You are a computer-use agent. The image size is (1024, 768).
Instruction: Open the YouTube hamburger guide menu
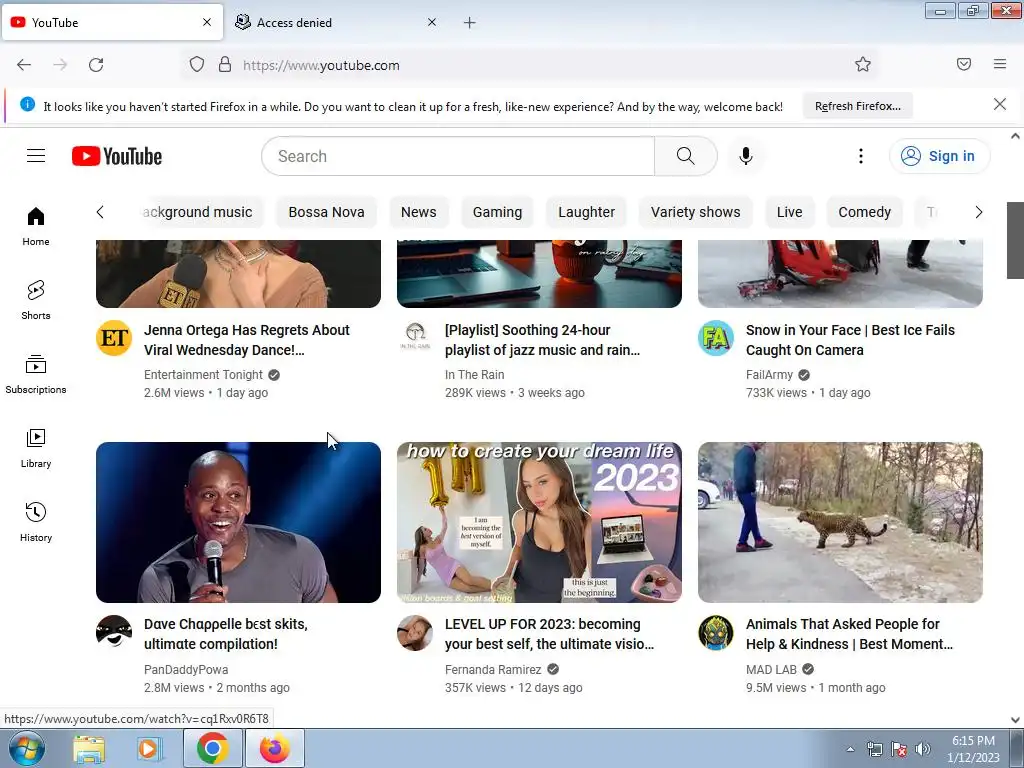coord(36,155)
